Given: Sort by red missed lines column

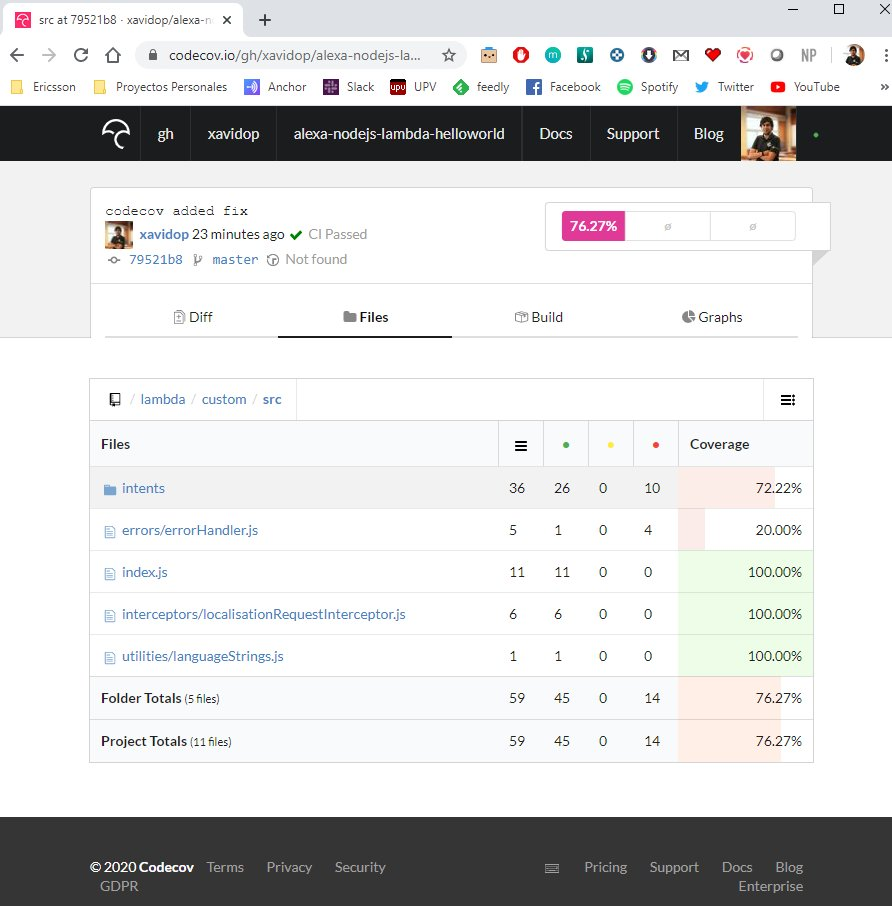Looking at the screenshot, I should click(656, 445).
